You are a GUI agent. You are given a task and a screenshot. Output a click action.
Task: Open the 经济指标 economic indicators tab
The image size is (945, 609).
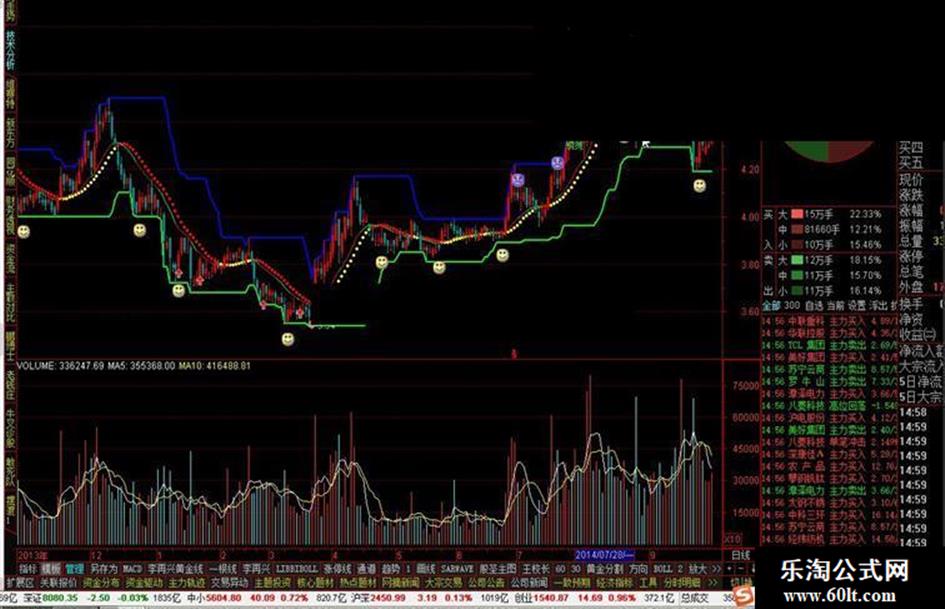[615, 583]
